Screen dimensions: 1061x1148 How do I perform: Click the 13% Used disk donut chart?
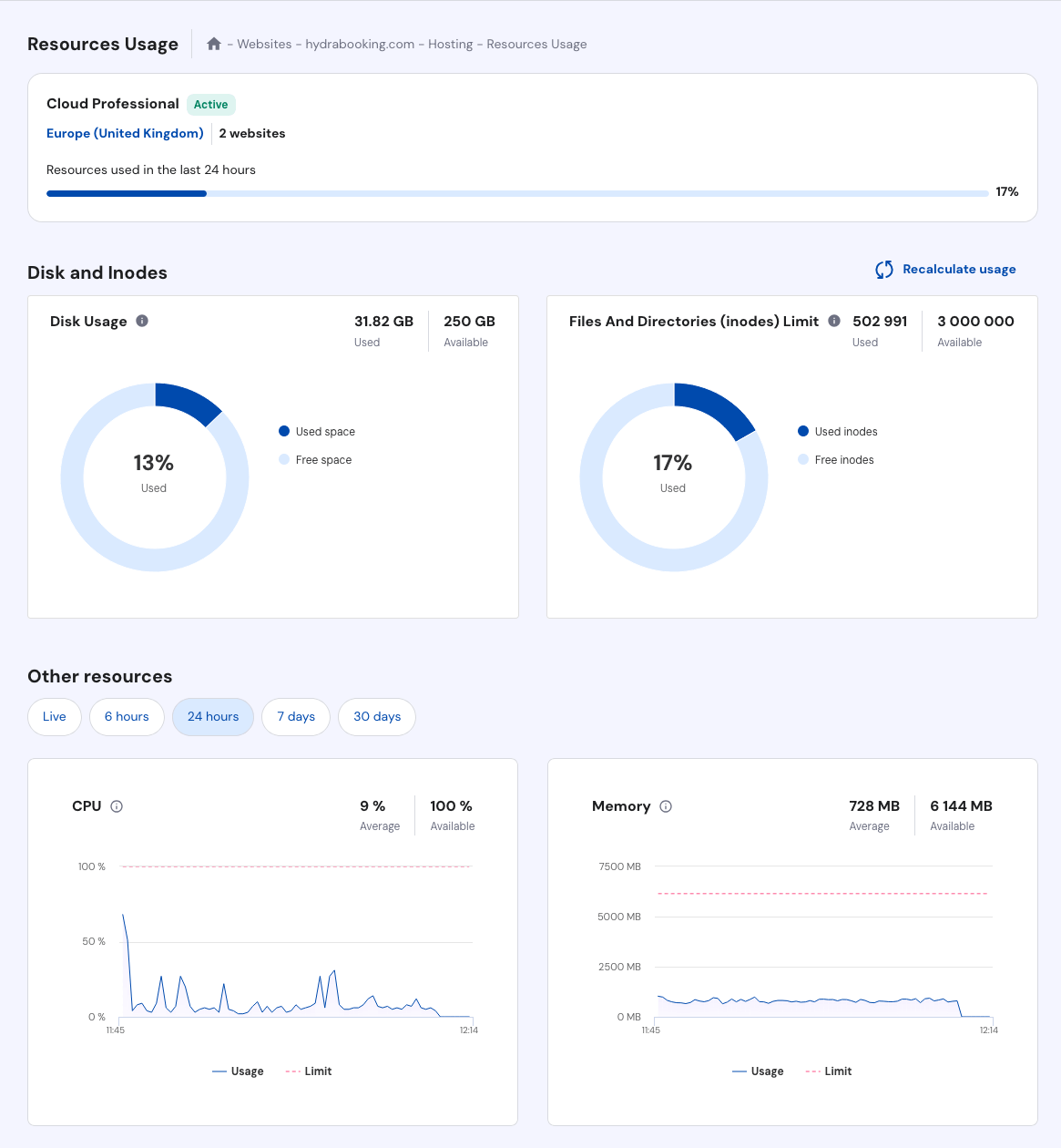pos(155,477)
